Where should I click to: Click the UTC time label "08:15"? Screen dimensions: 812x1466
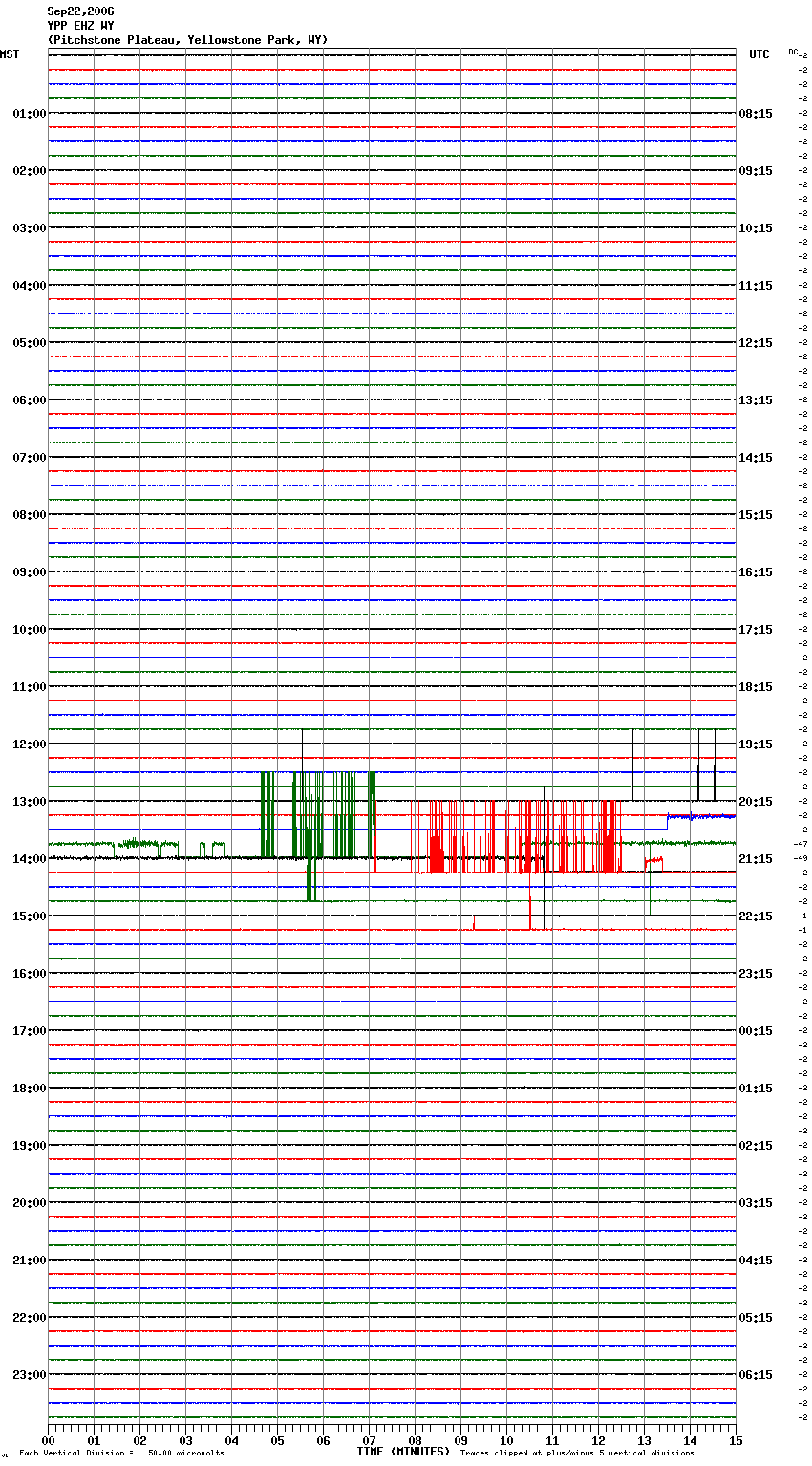pyautogui.click(x=756, y=114)
